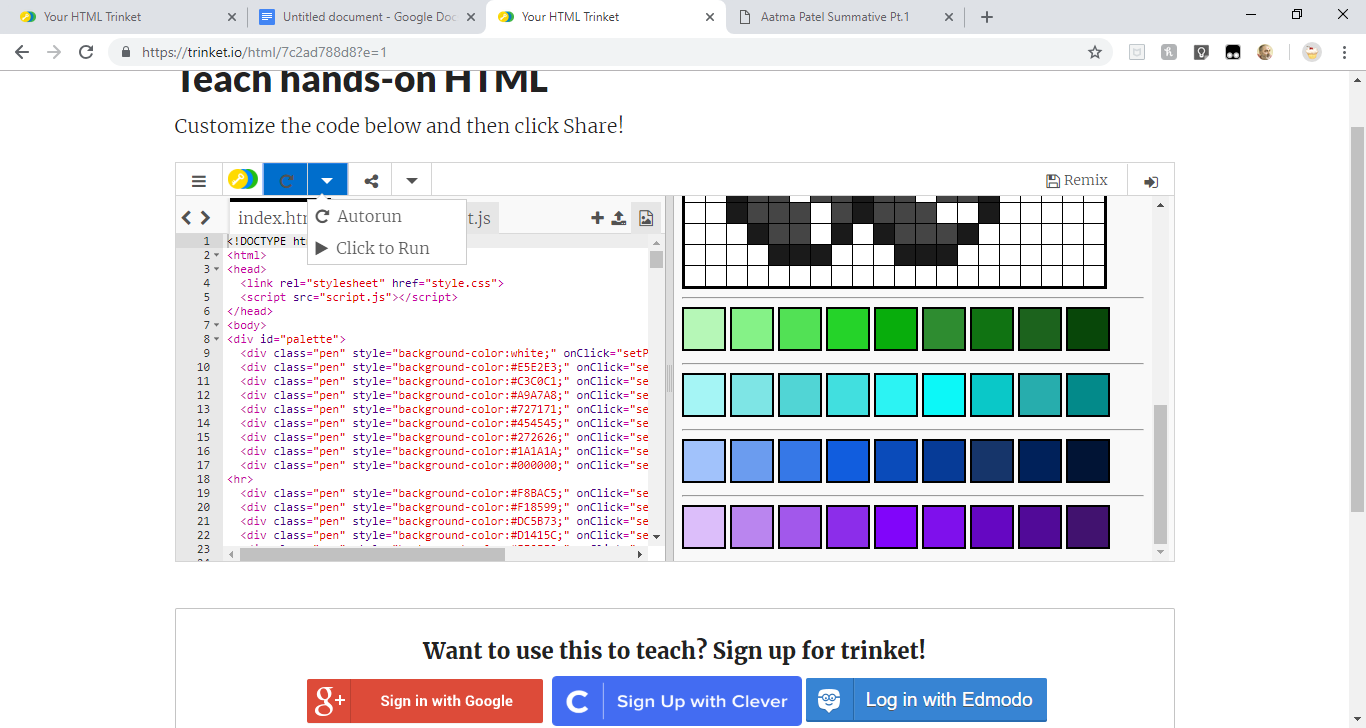The height and width of the screenshot is (728, 1366).
Task: Click the sign-in arrow icon next to Remix
Action: [x=1151, y=182]
